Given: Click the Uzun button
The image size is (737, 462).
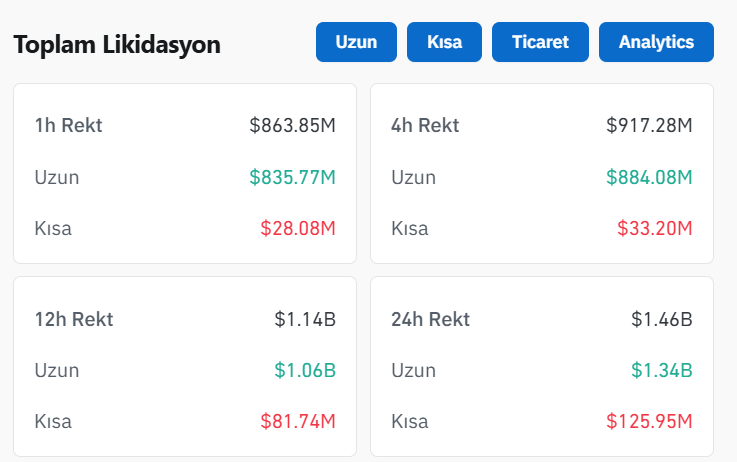Looking at the screenshot, I should [x=356, y=42].
